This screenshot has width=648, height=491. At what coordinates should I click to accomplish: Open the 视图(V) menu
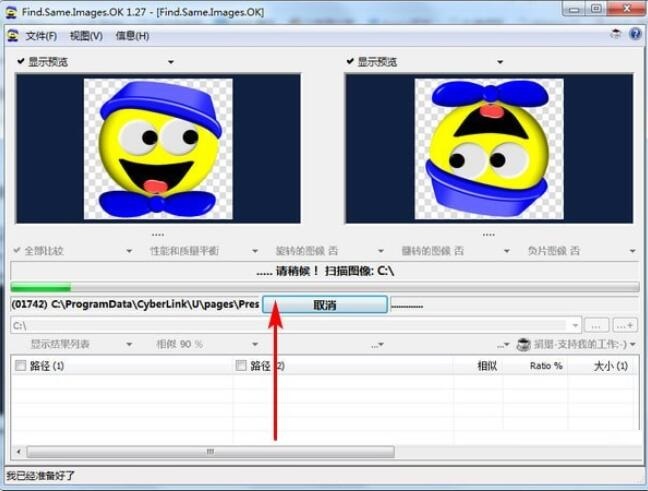(x=86, y=36)
